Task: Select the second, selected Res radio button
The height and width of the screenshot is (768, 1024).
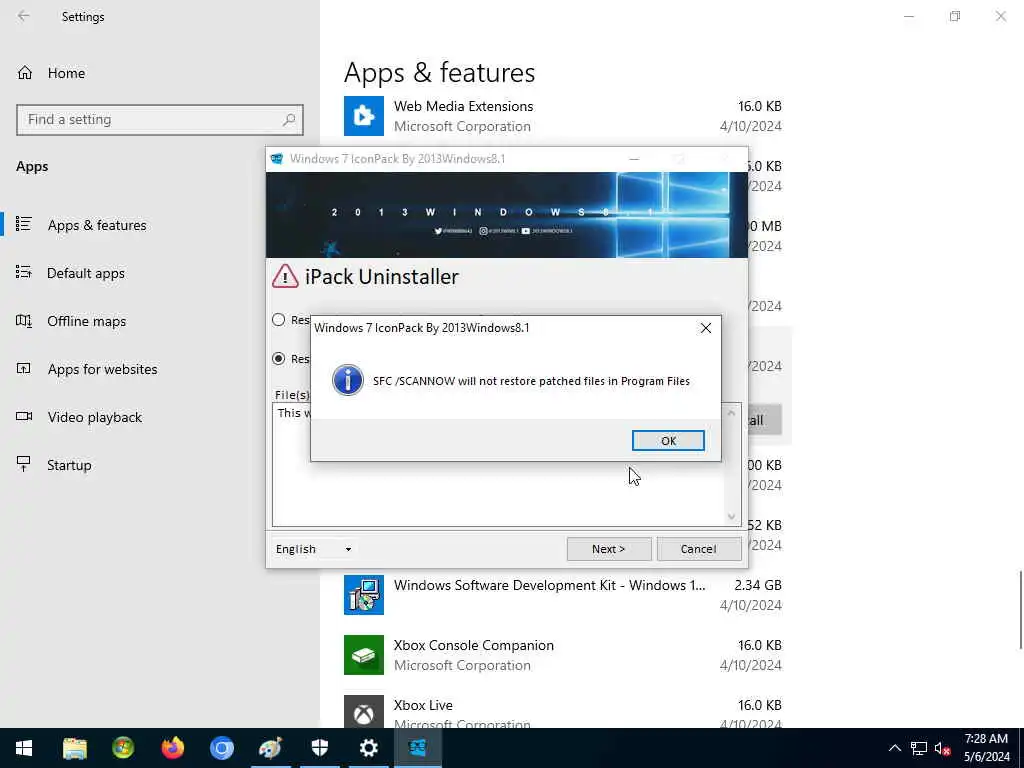Action: [279, 359]
